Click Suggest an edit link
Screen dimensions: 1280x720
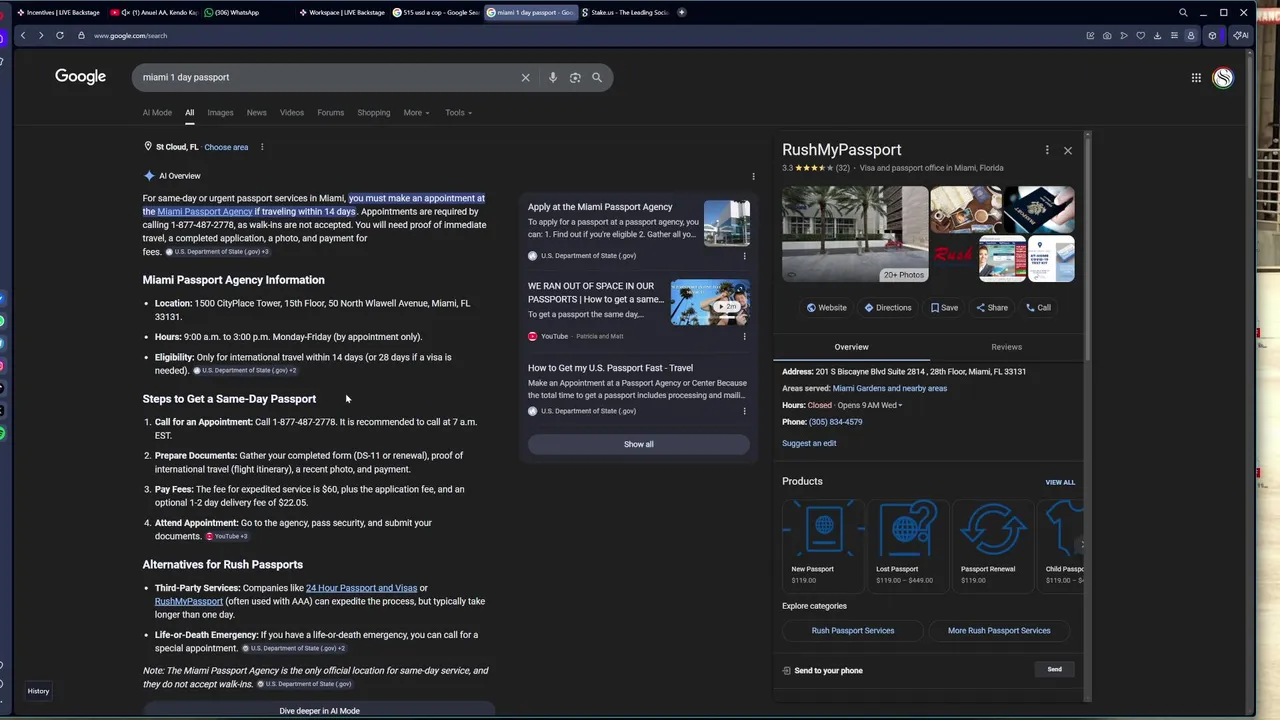(809, 443)
